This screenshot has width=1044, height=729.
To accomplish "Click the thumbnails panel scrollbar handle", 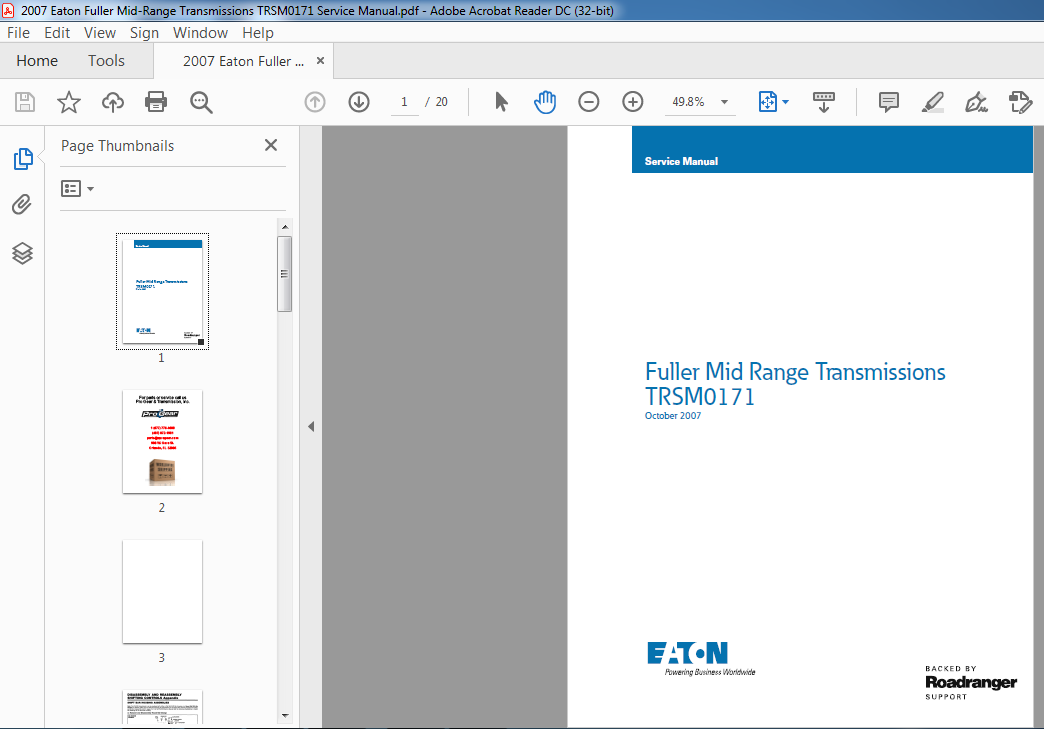I will 285,274.
